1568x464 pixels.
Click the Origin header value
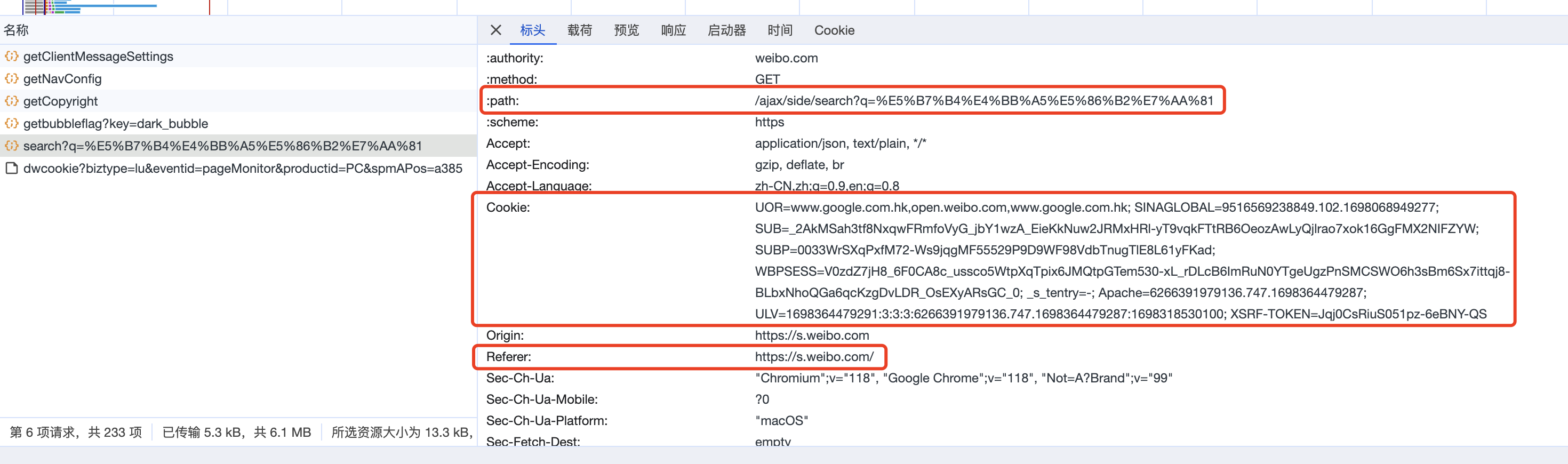[x=811, y=335]
